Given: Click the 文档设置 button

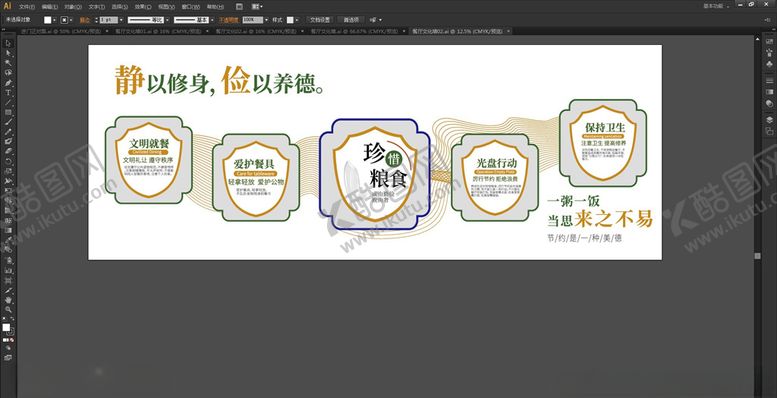Looking at the screenshot, I should [x=320, y=20].
